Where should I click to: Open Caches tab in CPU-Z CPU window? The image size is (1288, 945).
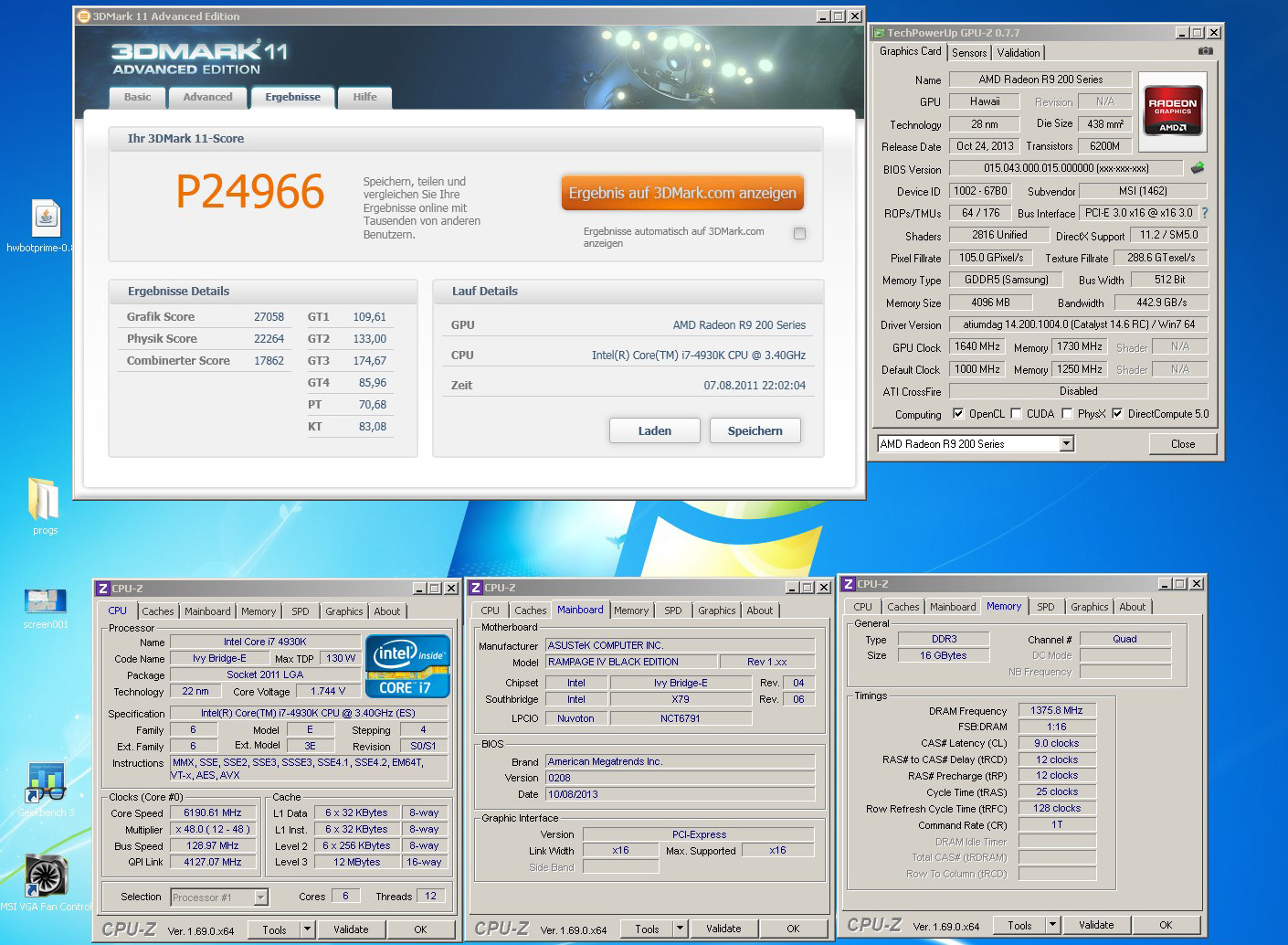point(157,611)
